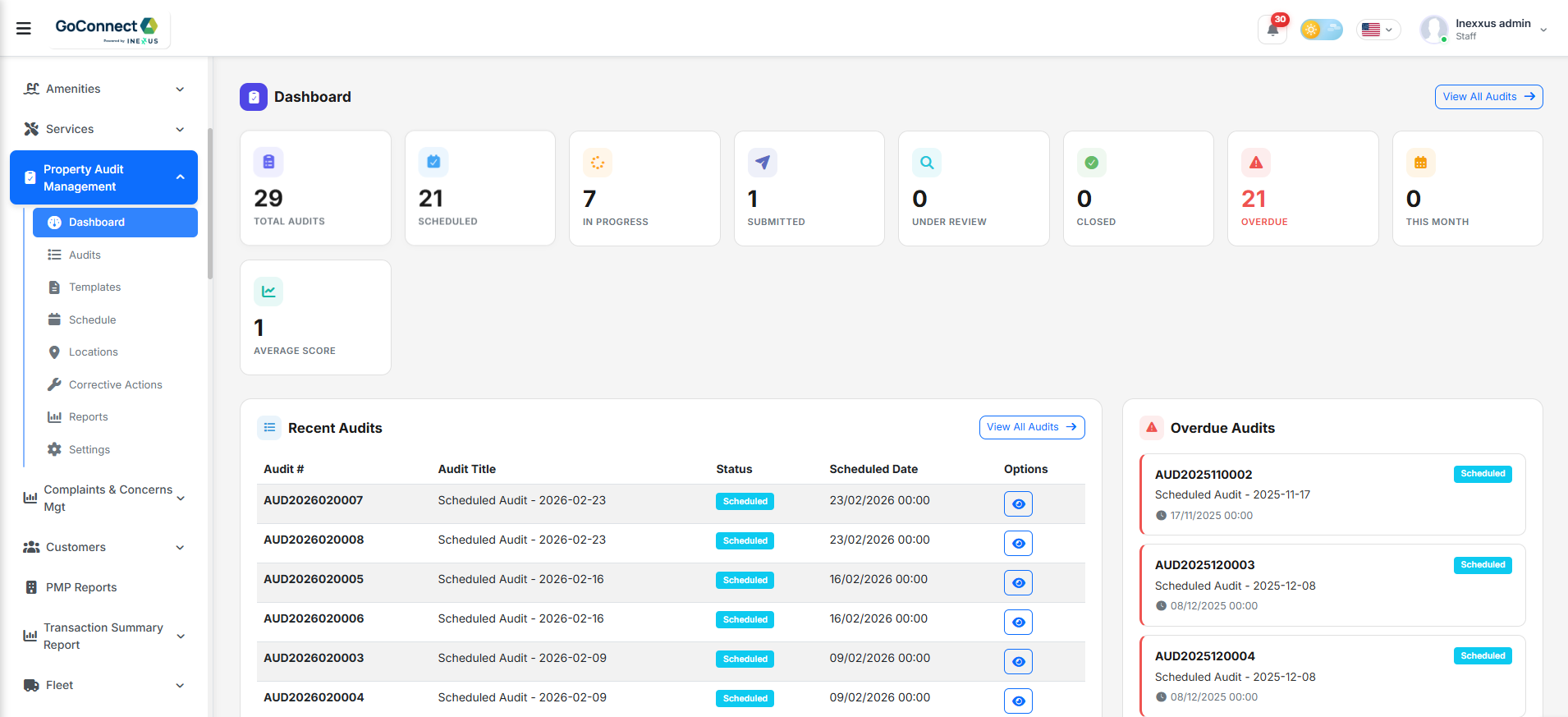Screen dimensions: 1568x717
Task: Open Settings under Property Audit
Action: tap(115, 449)
